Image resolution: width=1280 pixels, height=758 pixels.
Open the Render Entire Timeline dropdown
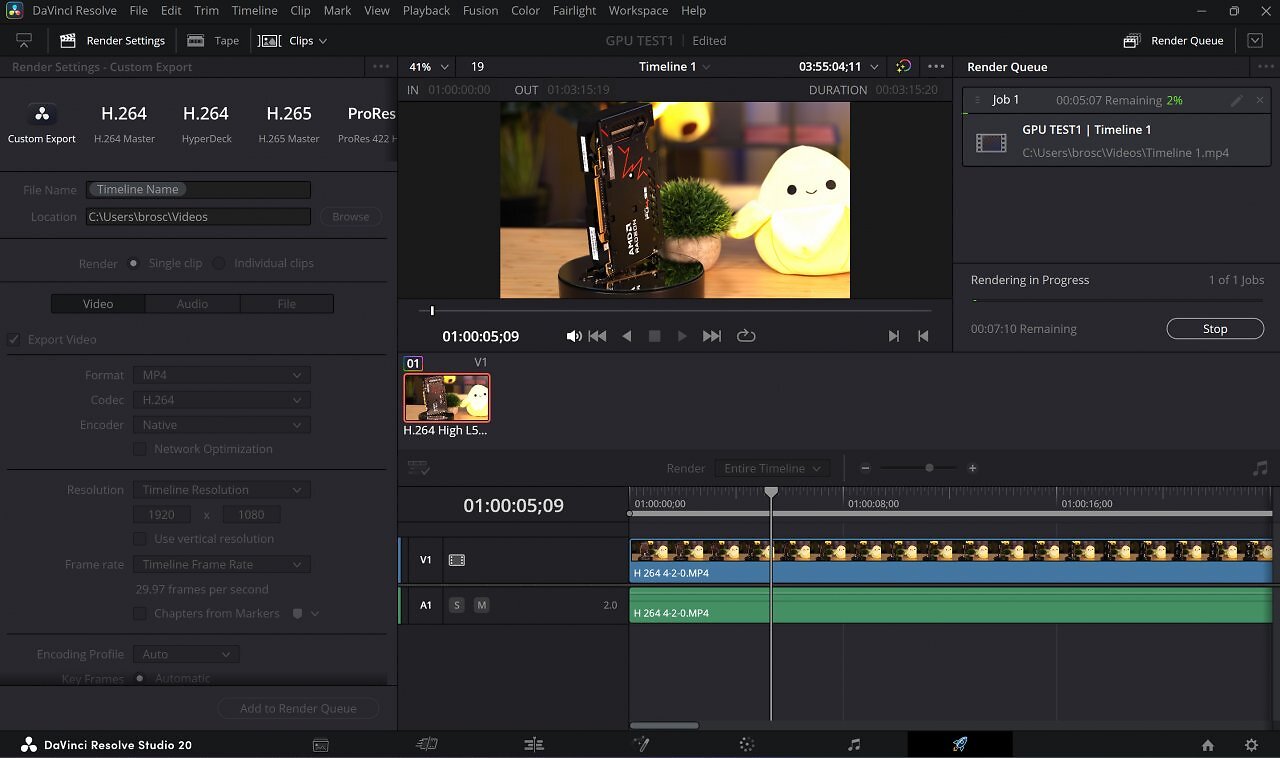coord(772,468)
